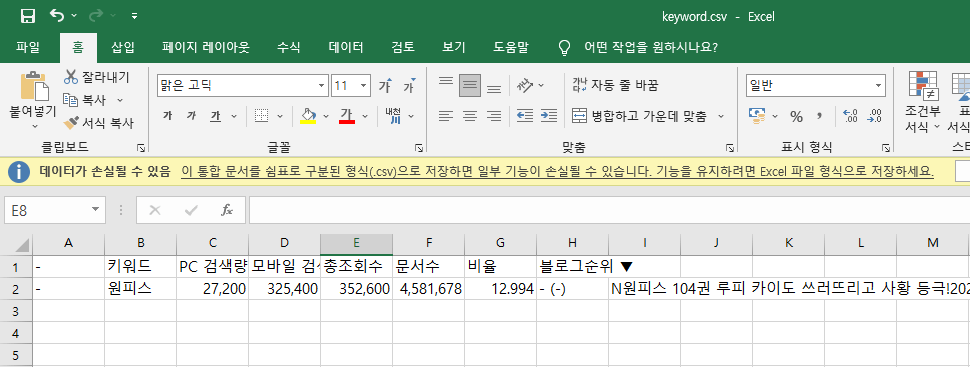Viewport: 970px width, 367px height.
Task: Switch to the 수식 ribbon tab
Action: pos(288,48)
